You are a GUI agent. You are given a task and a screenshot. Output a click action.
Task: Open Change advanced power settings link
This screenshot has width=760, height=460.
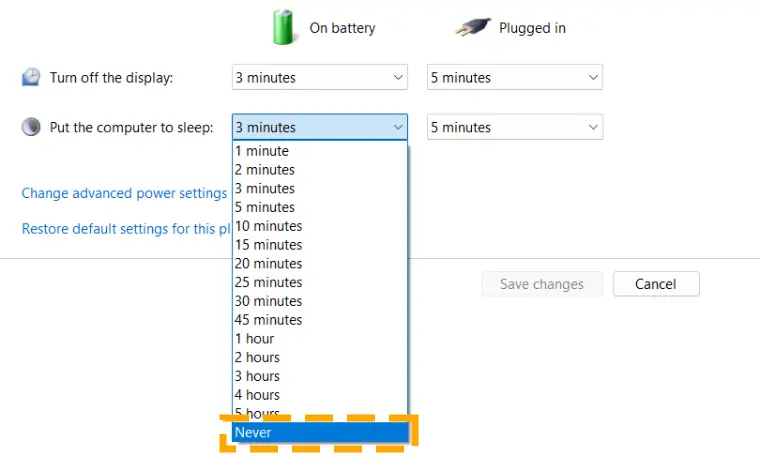pos(124,193)
